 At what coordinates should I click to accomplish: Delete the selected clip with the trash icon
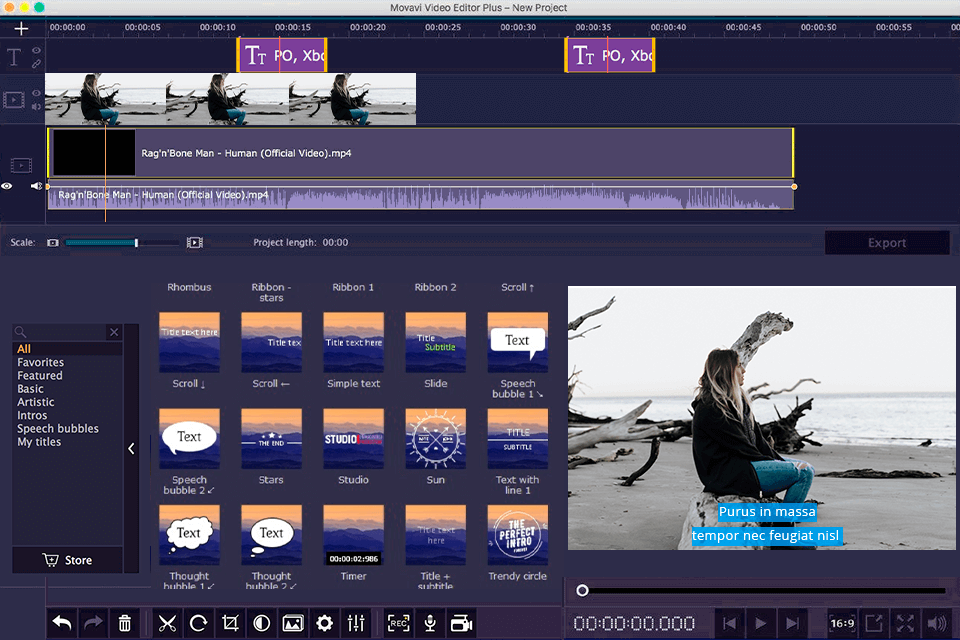click(124, 623)
